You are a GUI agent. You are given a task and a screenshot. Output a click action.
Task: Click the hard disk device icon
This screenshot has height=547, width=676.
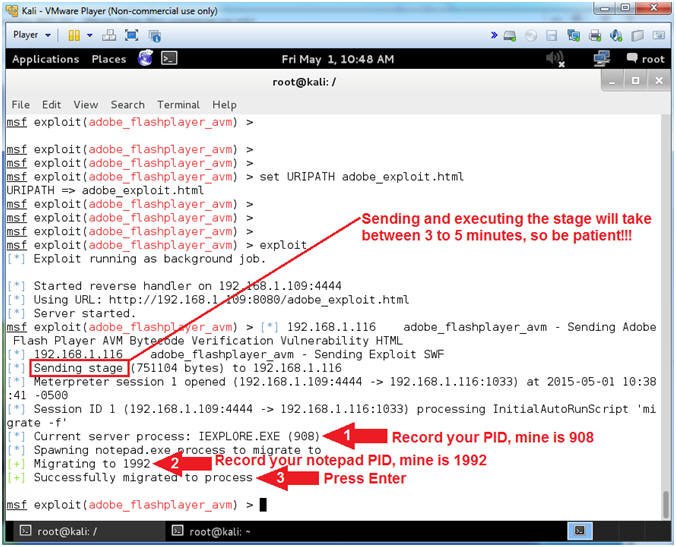pos(510,36)
